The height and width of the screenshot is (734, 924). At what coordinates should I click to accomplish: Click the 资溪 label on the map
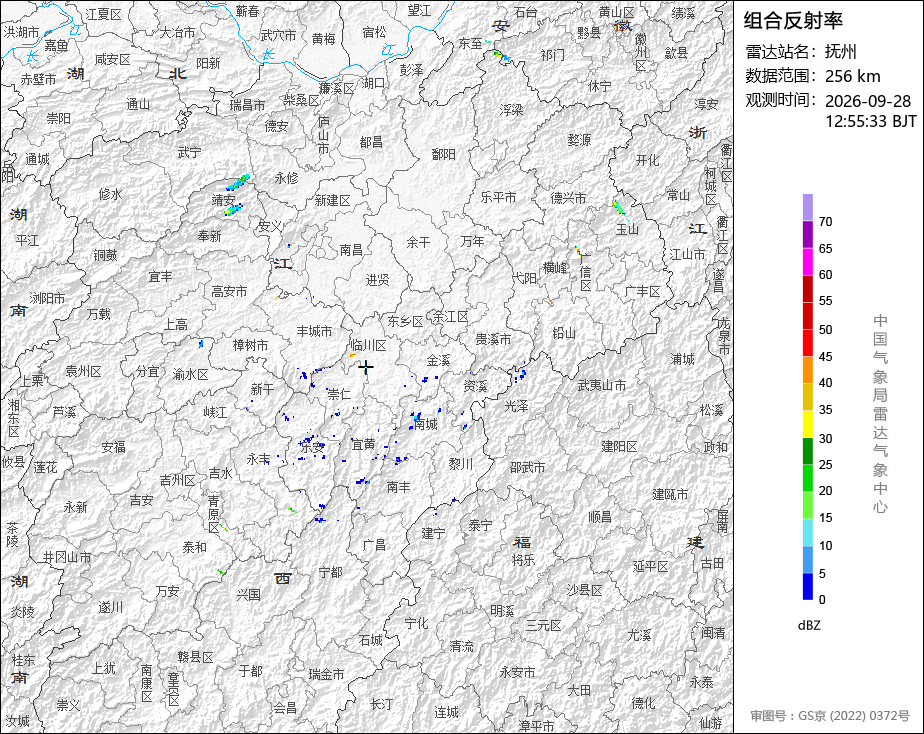(x=475, y=386)
